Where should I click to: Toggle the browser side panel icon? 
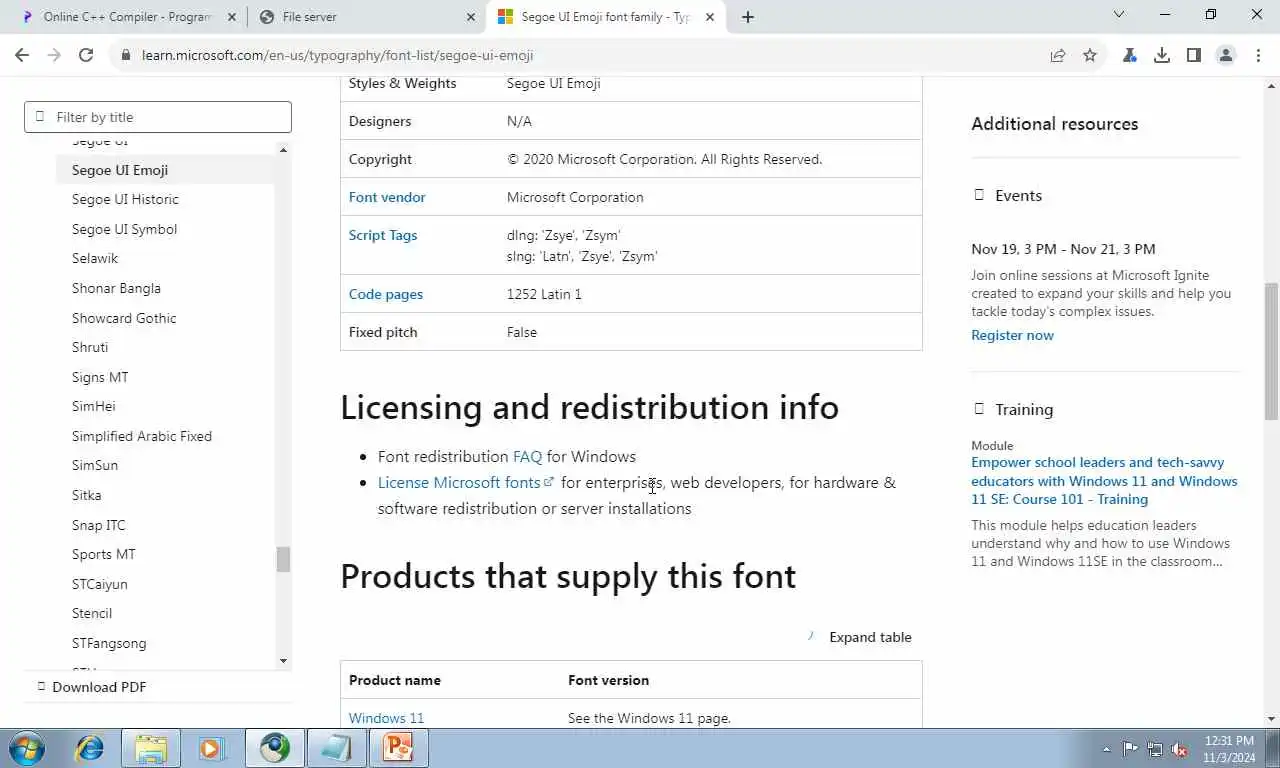coord(1194,56)
